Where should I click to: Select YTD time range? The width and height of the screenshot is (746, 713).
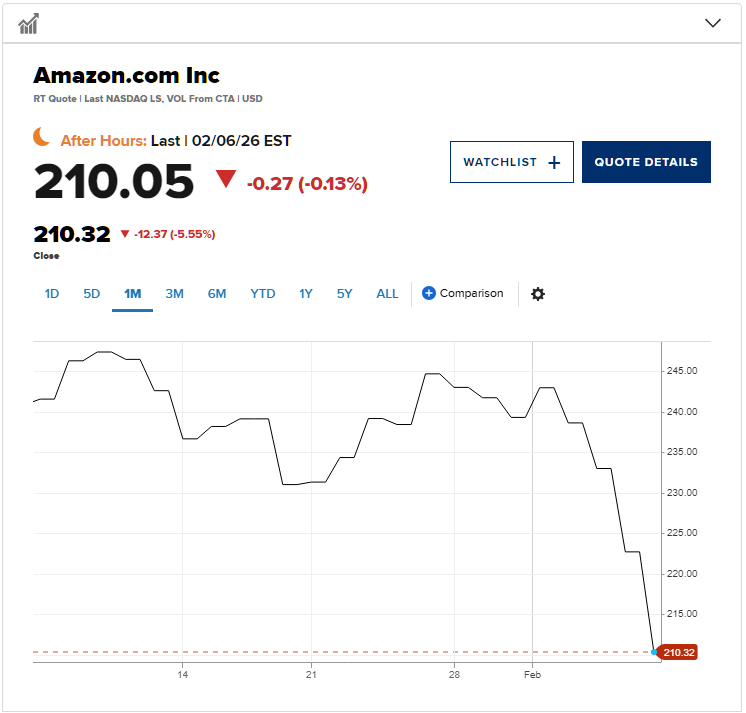(x=263, y=294)
